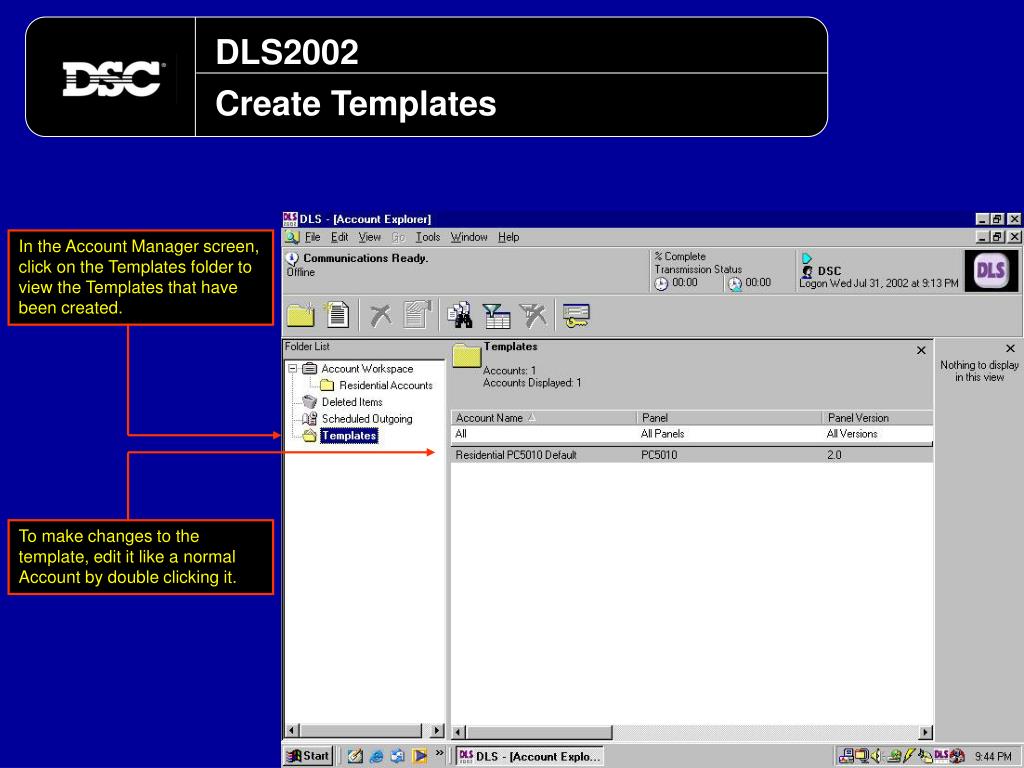Click the Internet Explorer quick launch icon
The height and width of the screenshot is (768, 1024).
(x=377, y=756)
